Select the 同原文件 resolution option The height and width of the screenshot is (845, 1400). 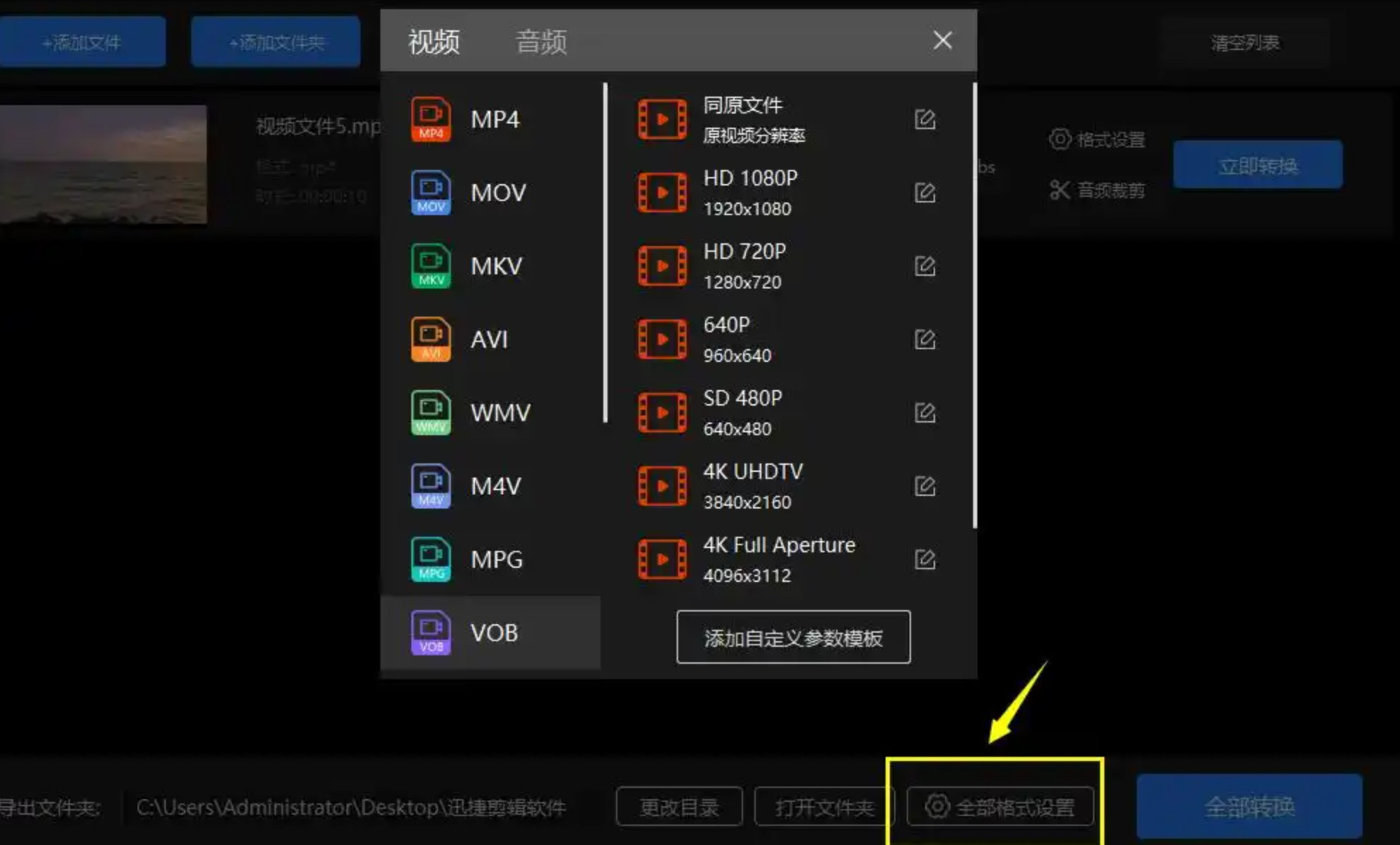coord(744,119)
